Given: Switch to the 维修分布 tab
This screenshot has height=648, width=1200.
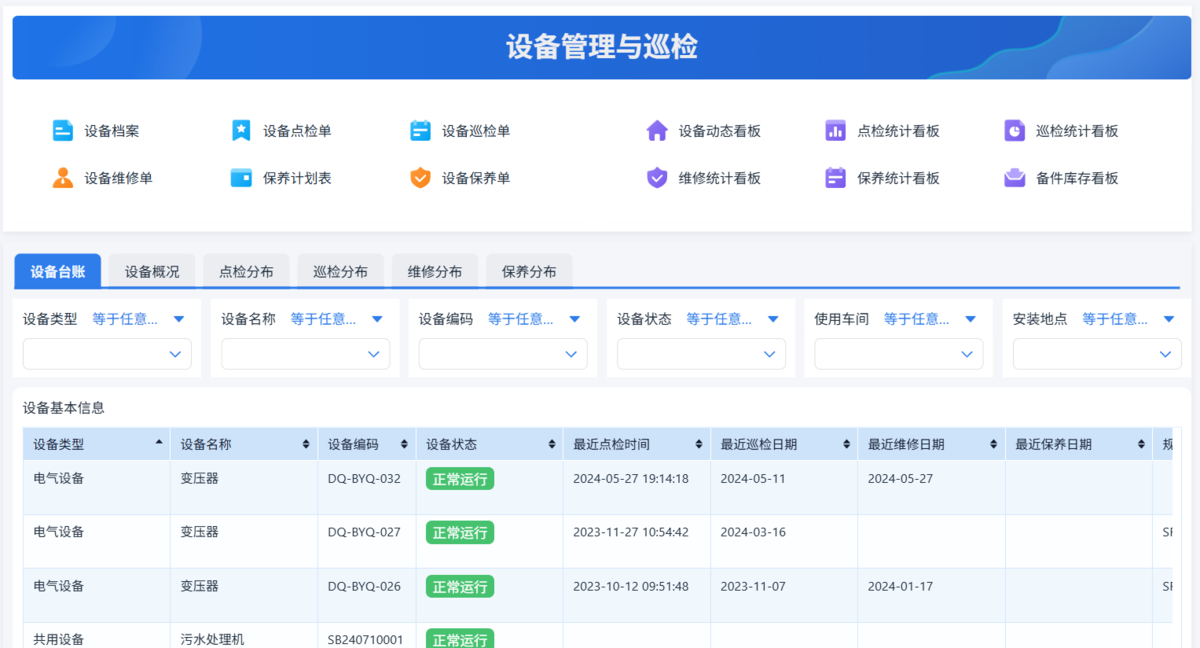Looking at the screenshot, I should pos(434,270).
